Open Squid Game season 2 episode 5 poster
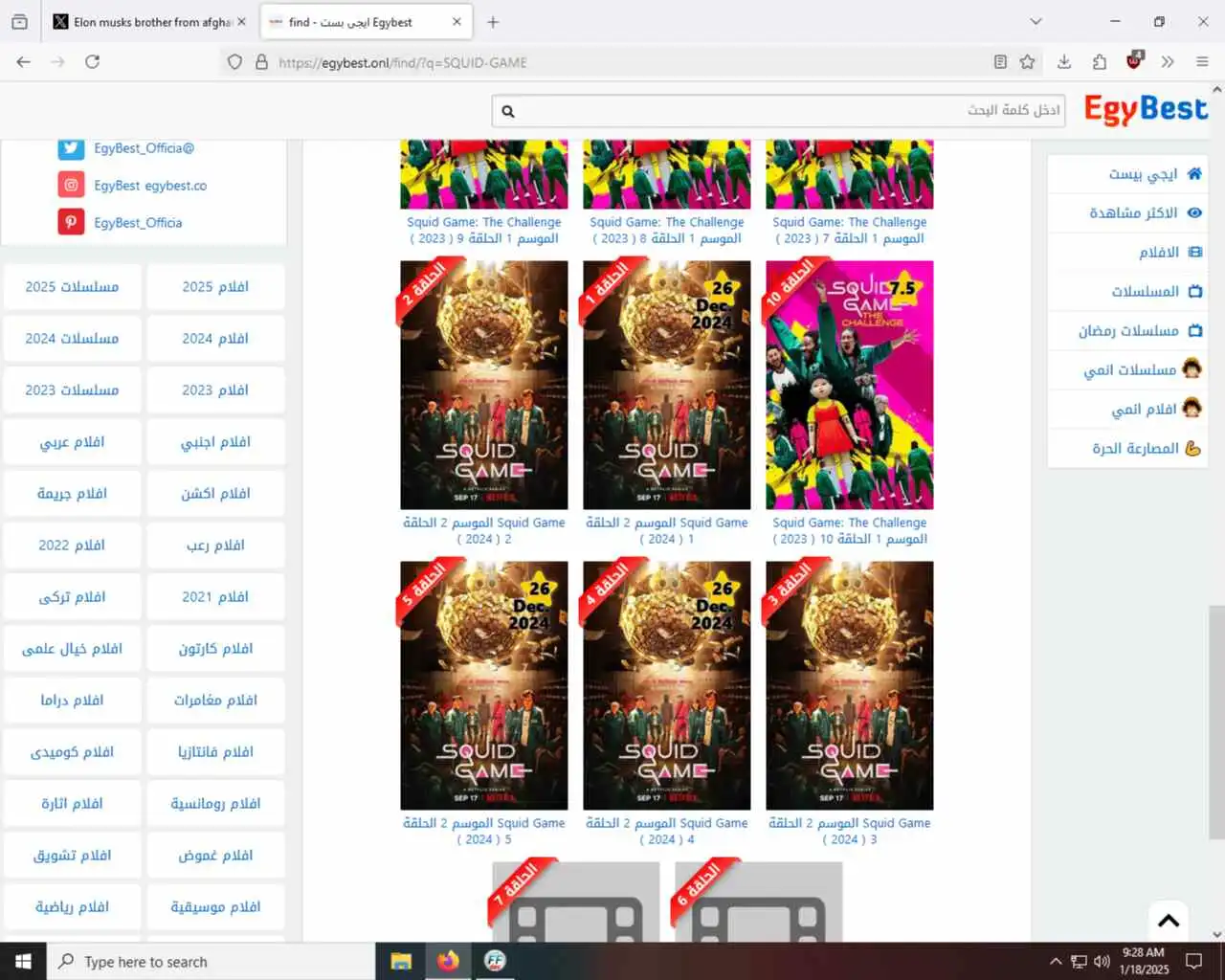Image resolution: width=1225 pixels, height=980 pixels. click(x=484, y=685)
